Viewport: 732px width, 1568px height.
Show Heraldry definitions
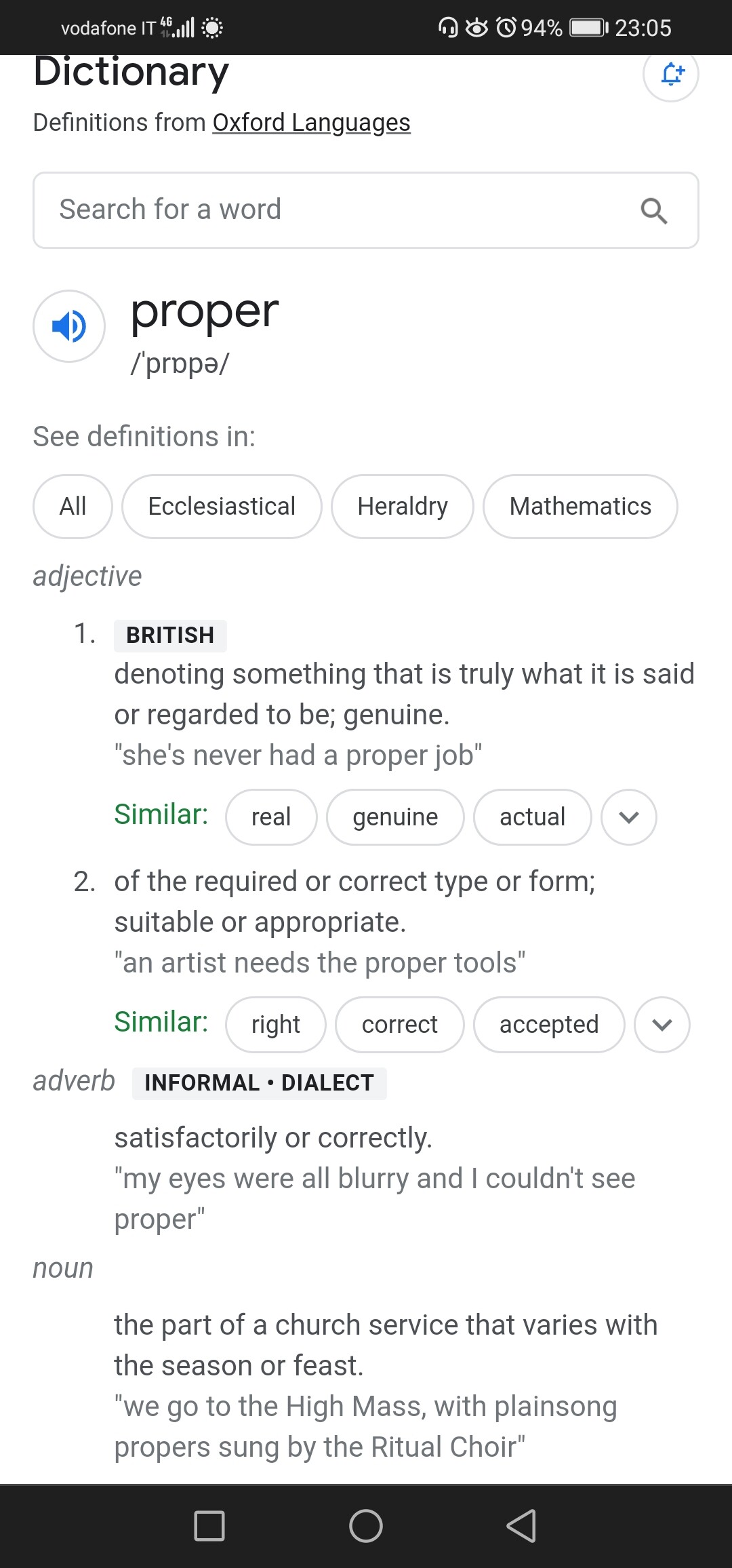tap(402, 507)
